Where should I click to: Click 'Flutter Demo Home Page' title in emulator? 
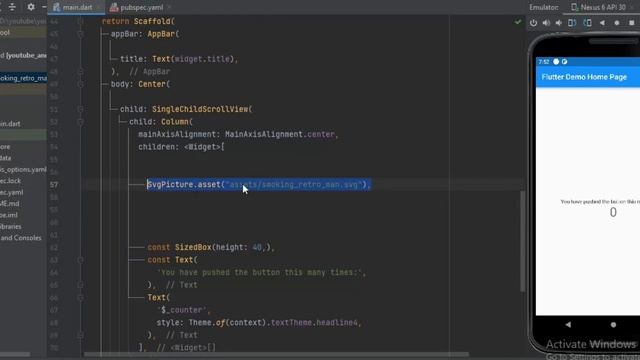coord(584,77)
